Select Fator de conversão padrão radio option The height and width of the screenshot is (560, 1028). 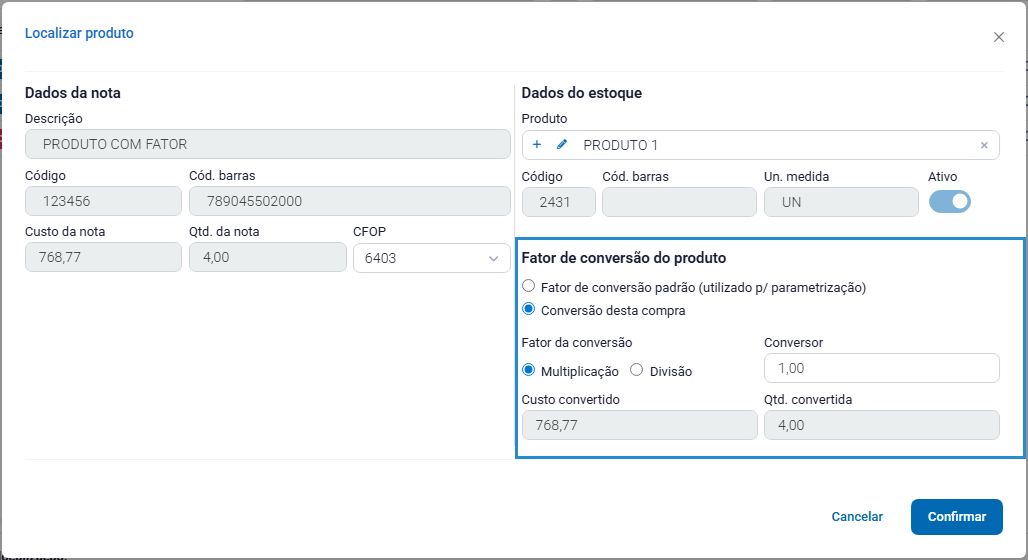pyautogui.click(x=529, y=287)
